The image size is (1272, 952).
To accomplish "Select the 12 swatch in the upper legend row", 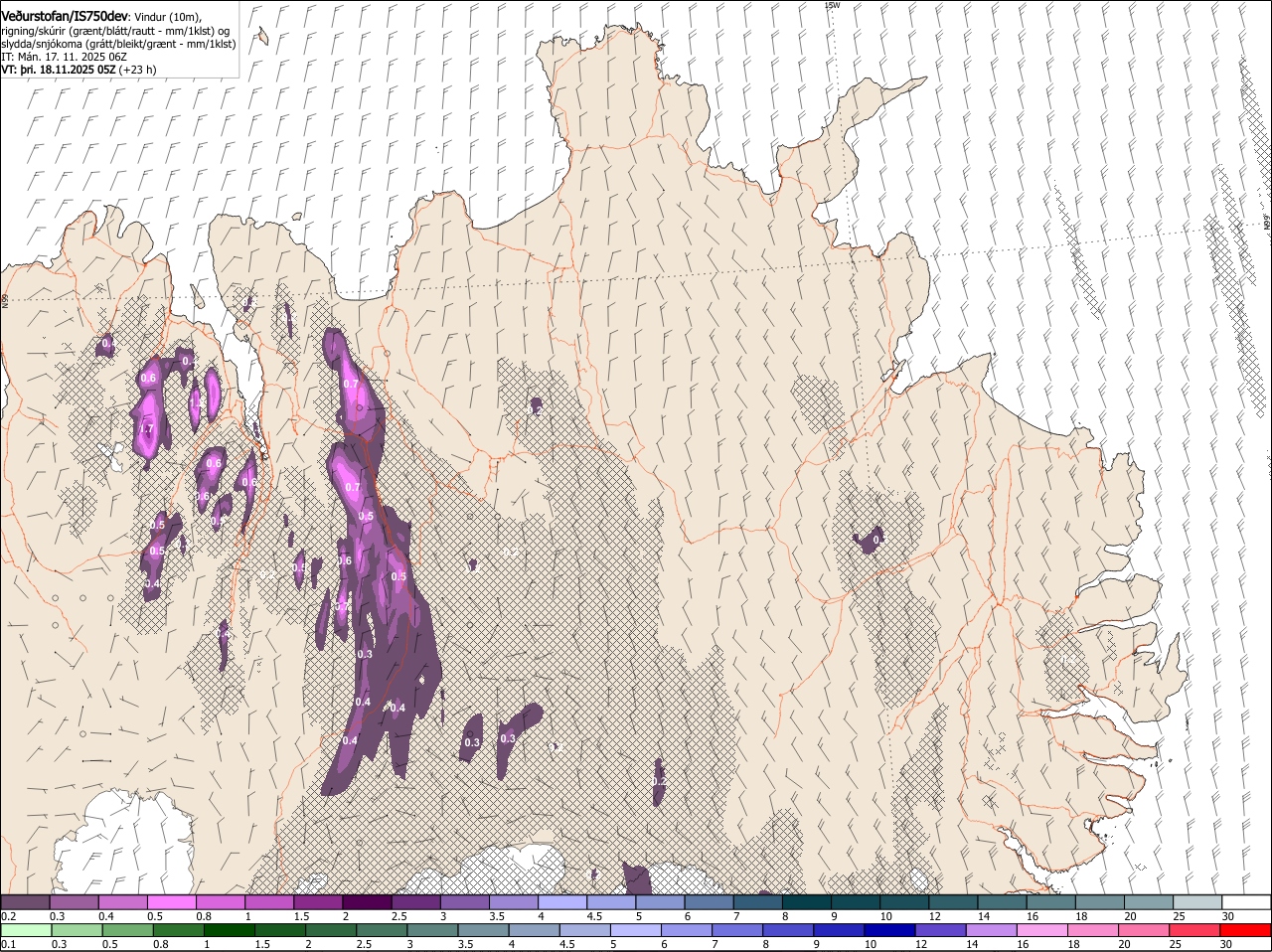I will pos(953,902).
